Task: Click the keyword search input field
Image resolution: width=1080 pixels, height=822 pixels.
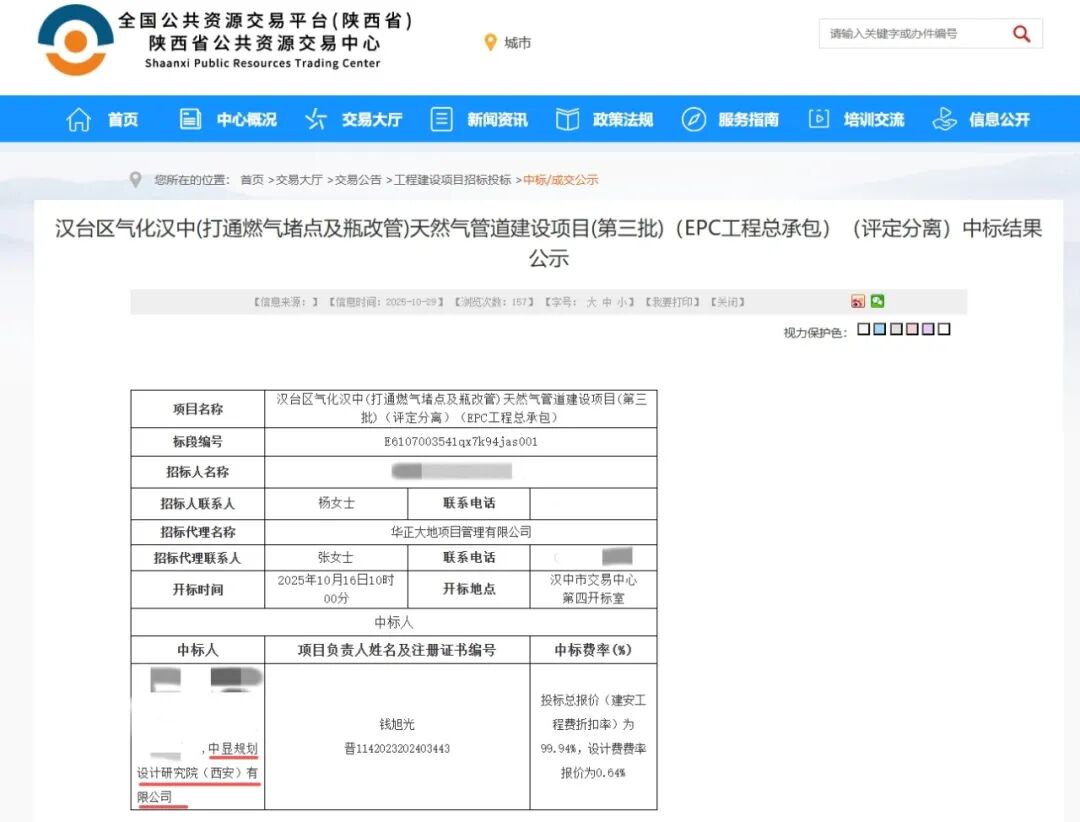Action: 910,34
